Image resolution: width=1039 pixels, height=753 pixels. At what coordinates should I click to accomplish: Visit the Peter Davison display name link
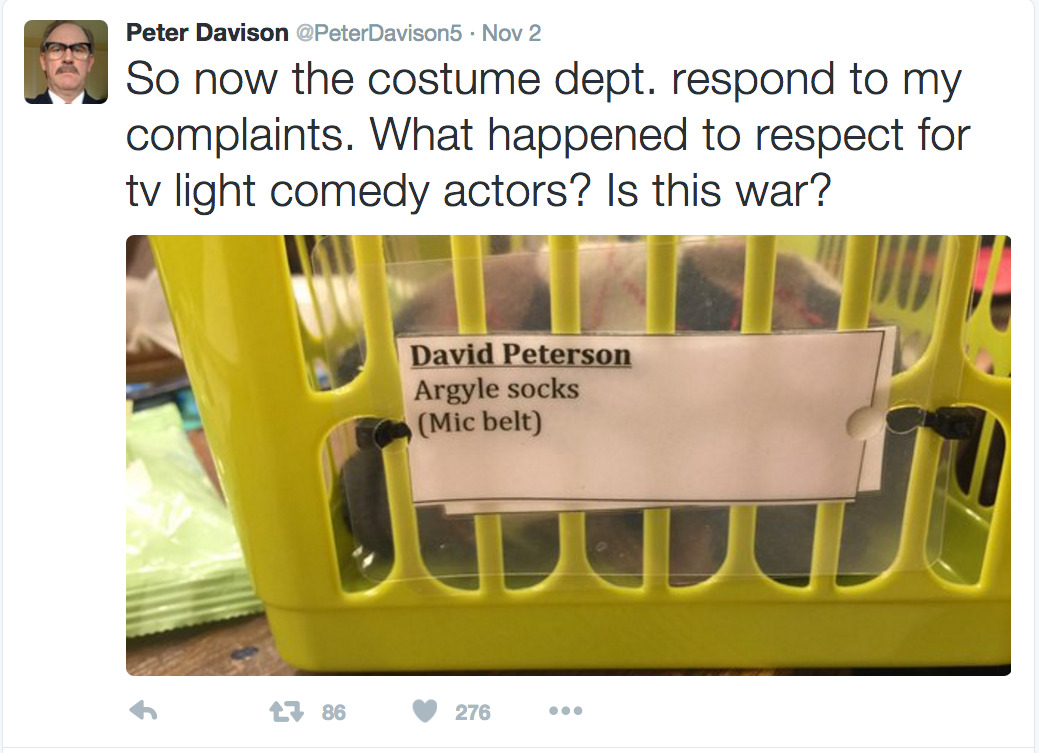207,32
